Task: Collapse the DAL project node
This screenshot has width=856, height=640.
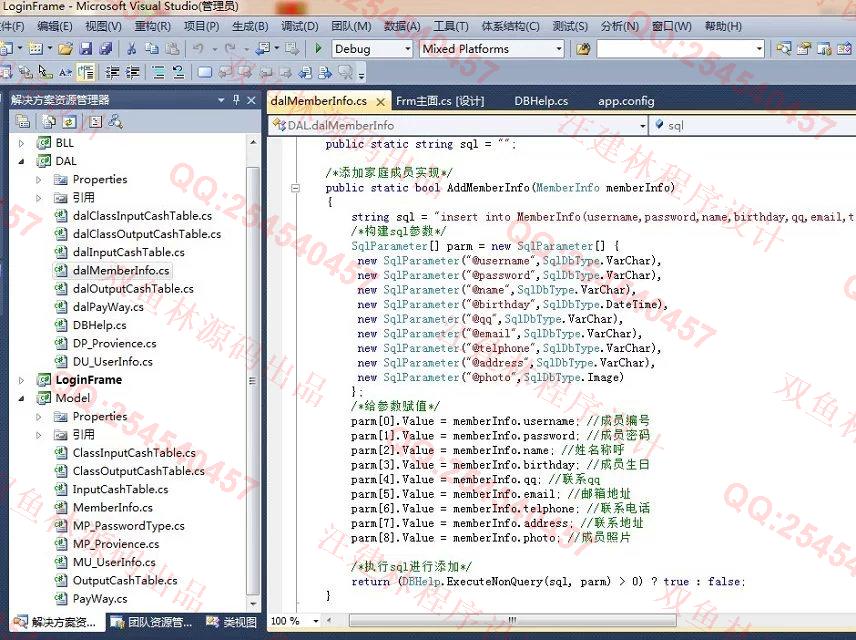Action: pos(21,162)
